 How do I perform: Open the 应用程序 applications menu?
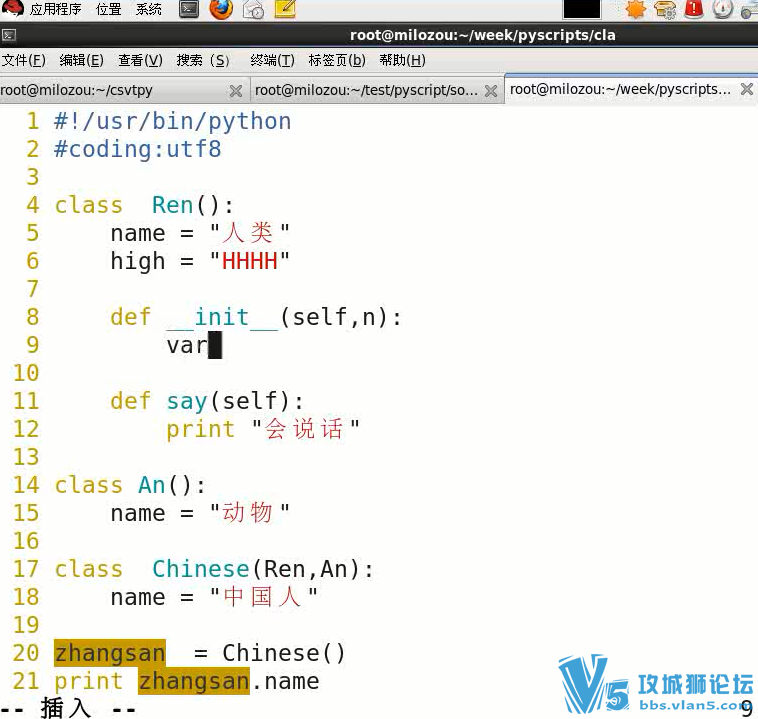click(55, 9)
